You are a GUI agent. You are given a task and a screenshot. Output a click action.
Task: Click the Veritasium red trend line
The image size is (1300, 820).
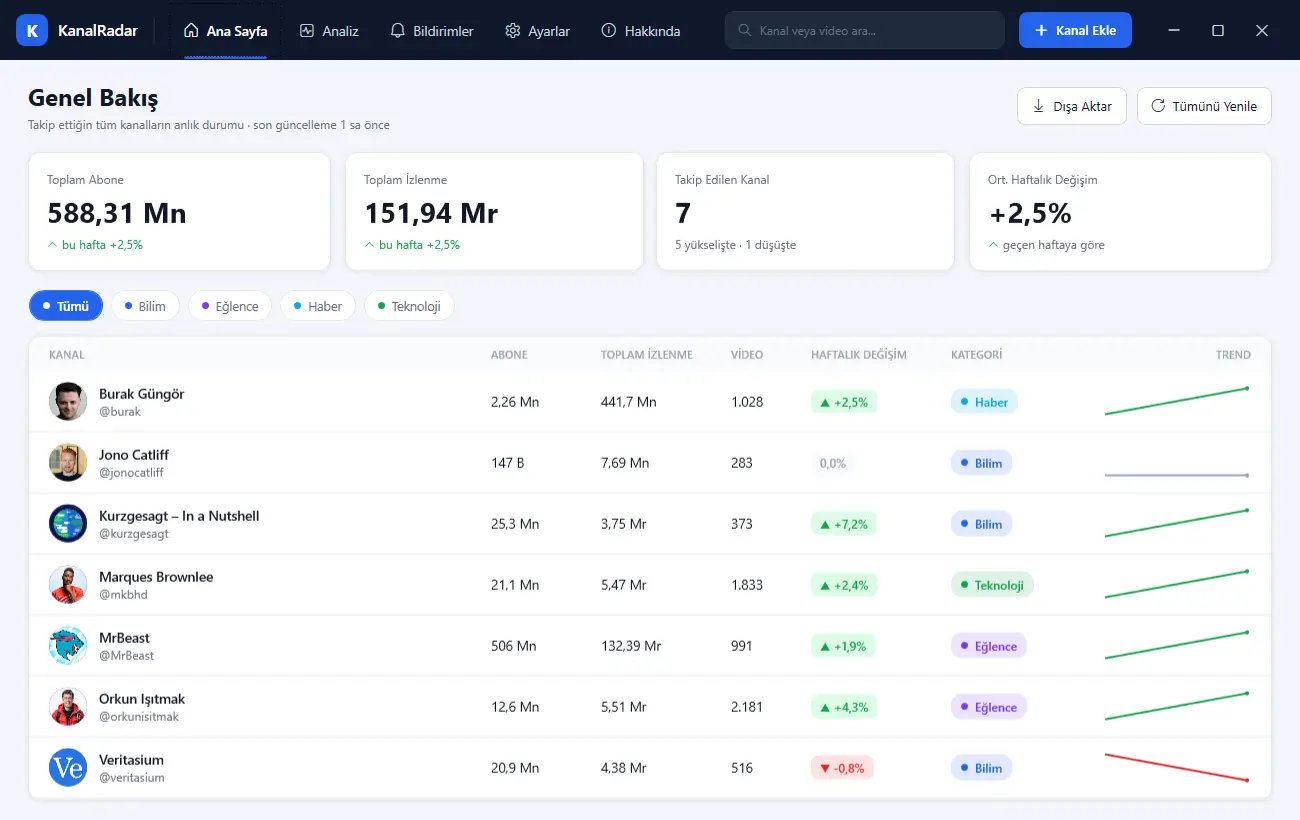click(x=1177, y=767)
